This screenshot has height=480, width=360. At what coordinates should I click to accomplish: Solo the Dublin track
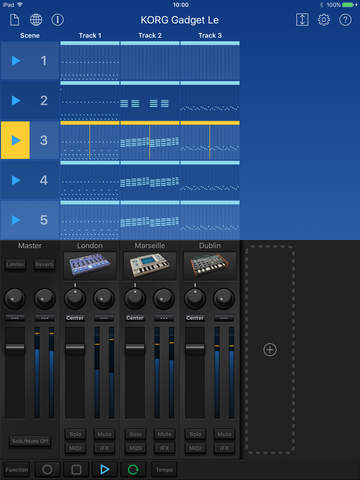point(195,434)
